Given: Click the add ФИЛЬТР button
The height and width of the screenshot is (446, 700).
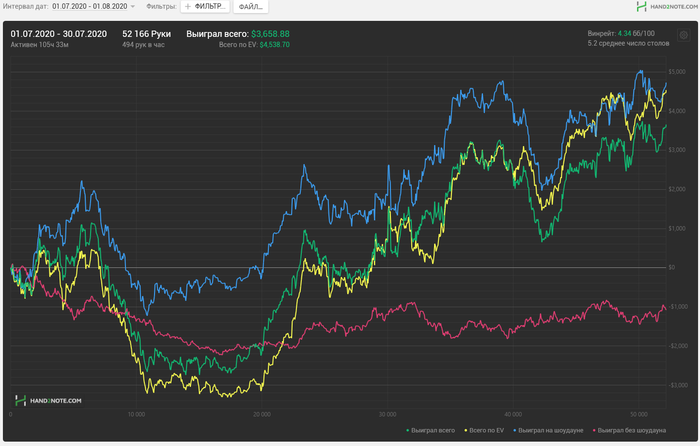Looking at the screenshot, I should tap(205, 7).
